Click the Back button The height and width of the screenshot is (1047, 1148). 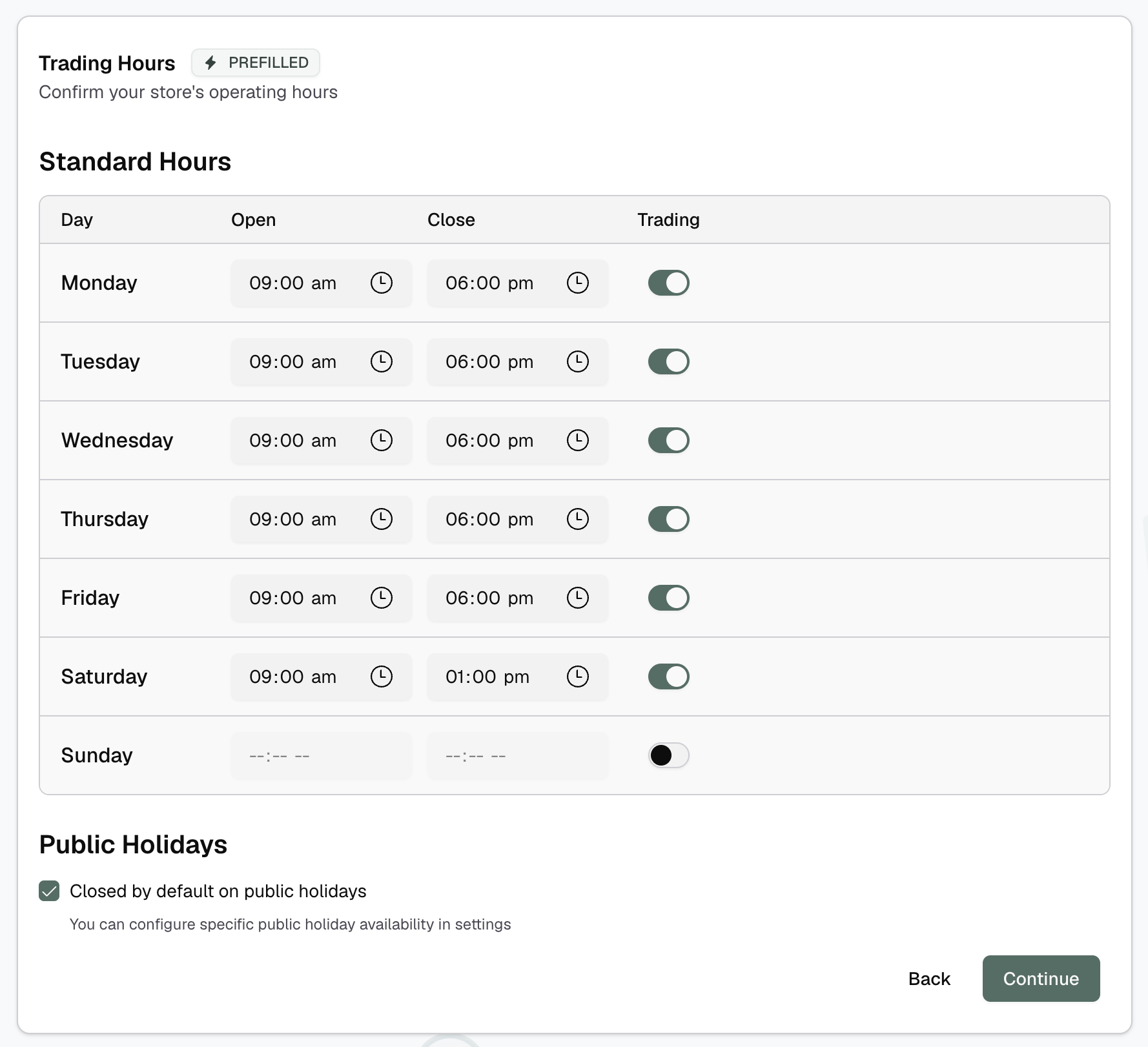coord(930,979)
